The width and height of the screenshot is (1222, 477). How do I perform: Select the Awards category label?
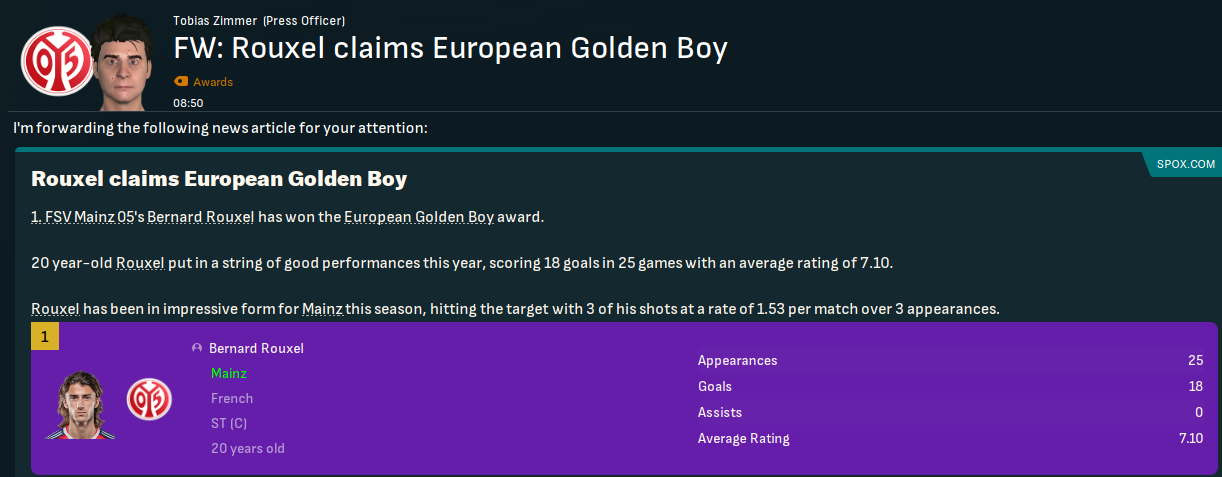click(x=213, y=82)
